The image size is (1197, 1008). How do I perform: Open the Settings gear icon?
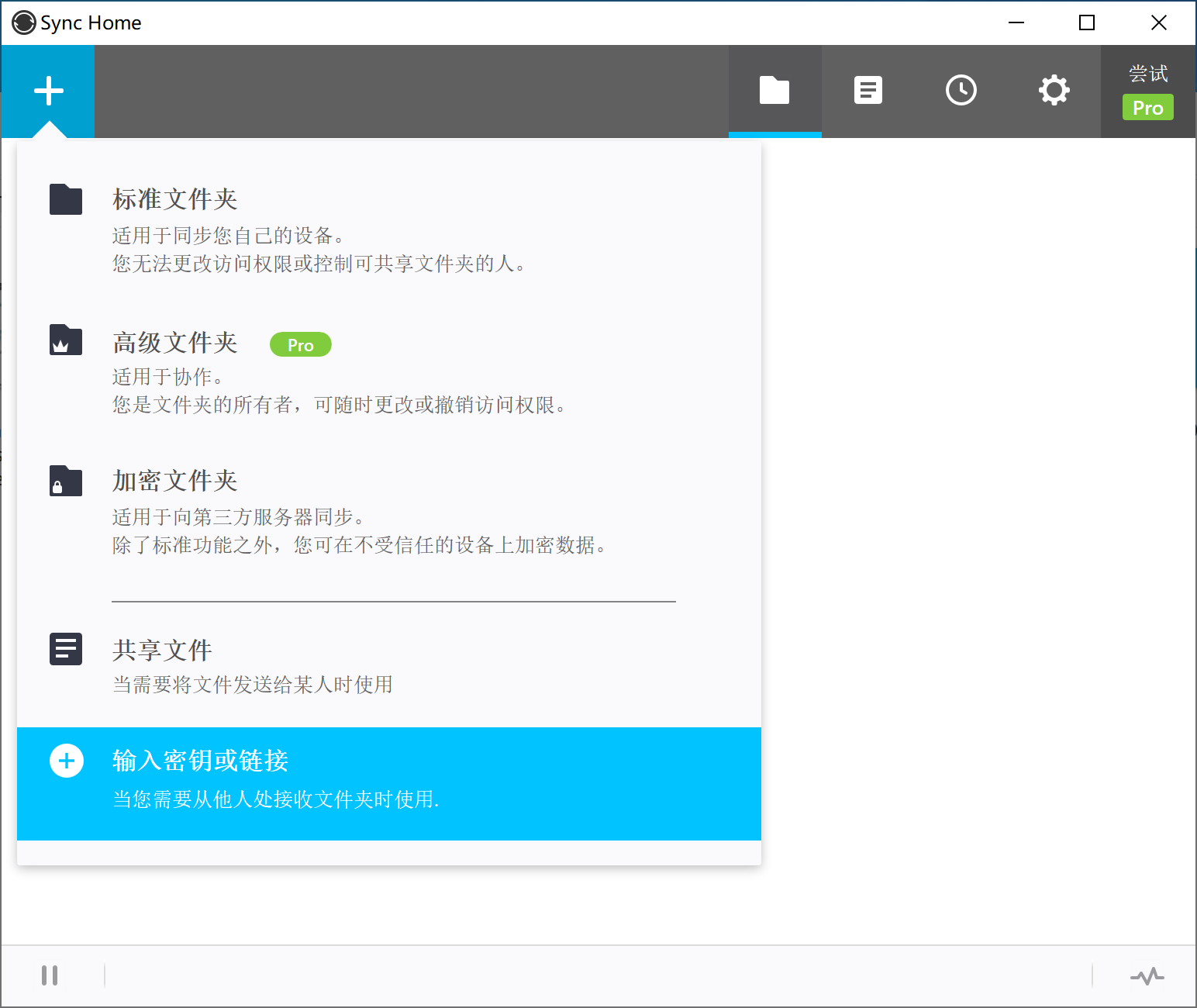point(1054,91)
